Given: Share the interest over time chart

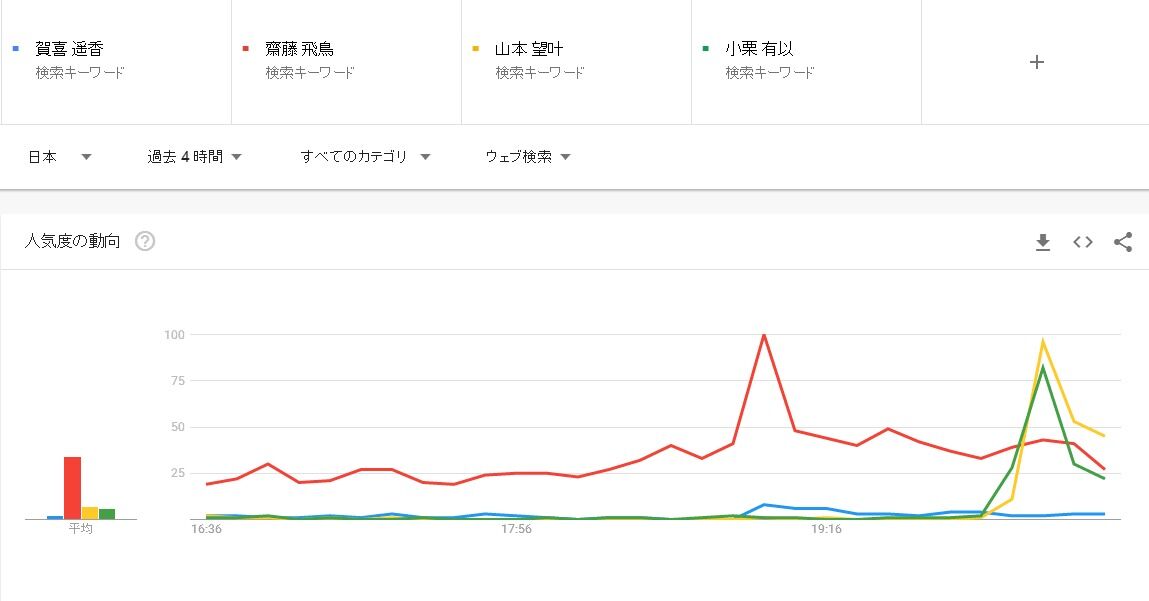Looking at the screenshot, I should click(1123, 242).
